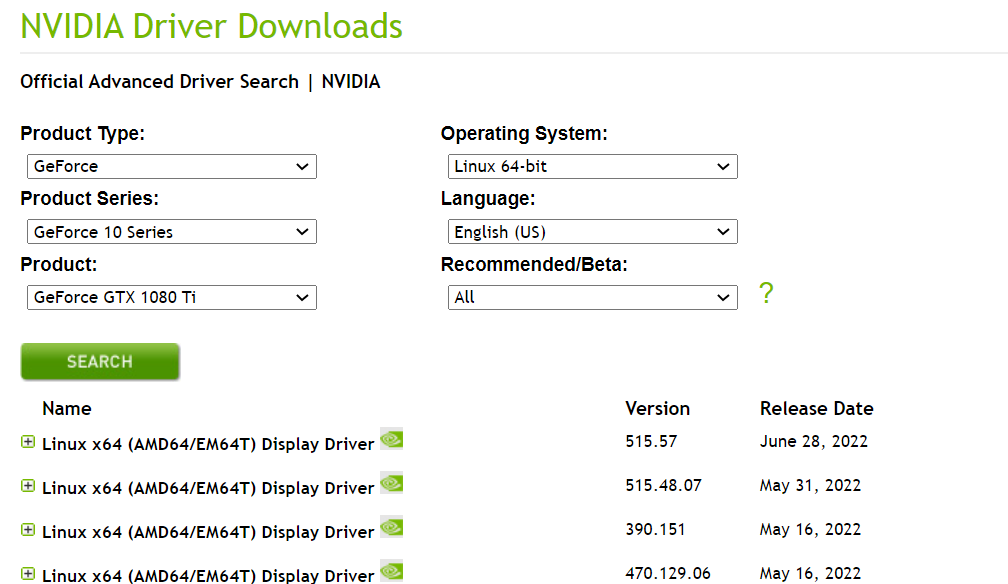Click the Recommended/Beta label
The width and height of the screenshot is (1008, 584).
click(x=534, y=264)
